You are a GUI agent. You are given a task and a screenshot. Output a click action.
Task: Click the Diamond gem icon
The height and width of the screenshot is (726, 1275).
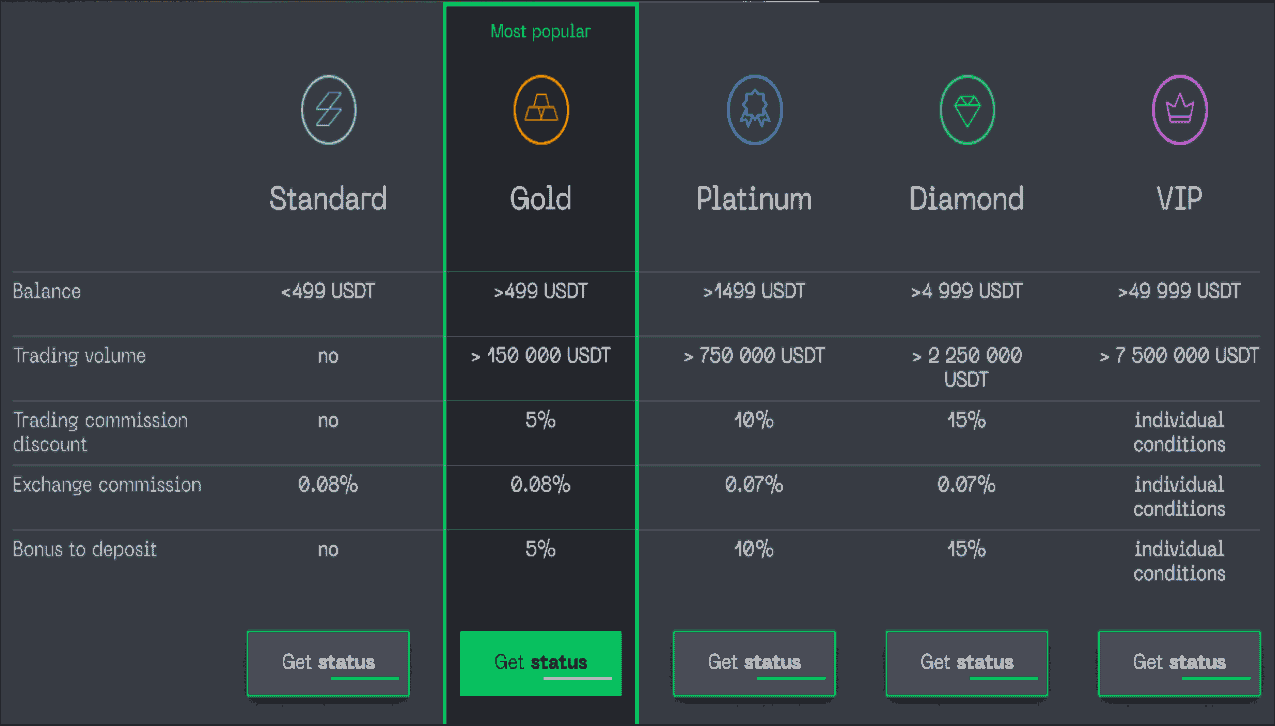(967, 110)
